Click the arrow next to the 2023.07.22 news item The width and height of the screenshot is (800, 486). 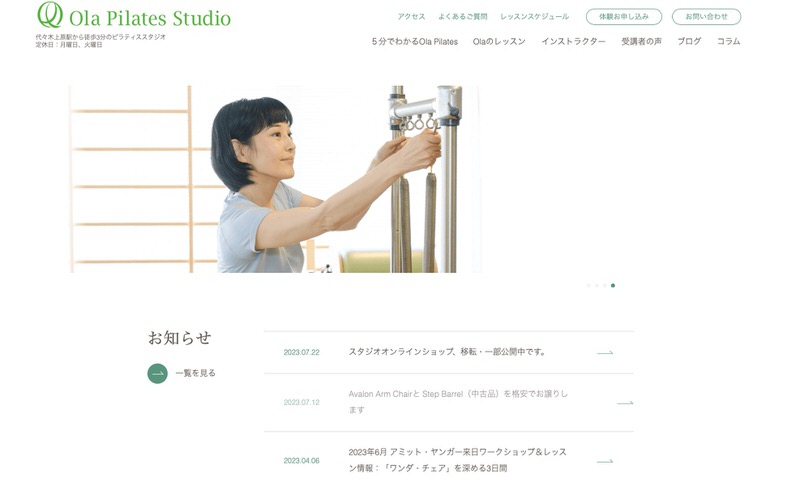click(x=605, y=352)
